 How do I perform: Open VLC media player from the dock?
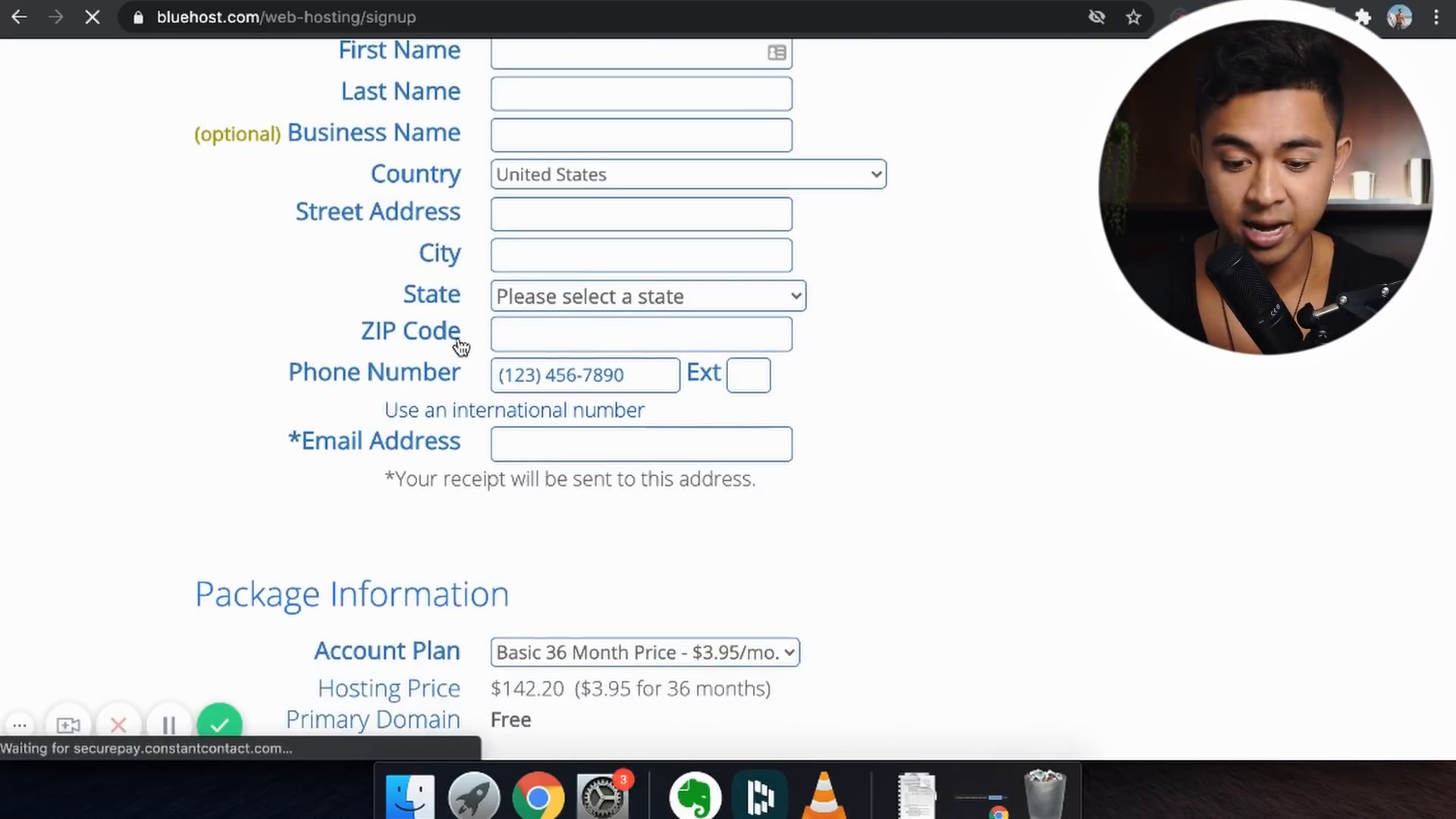click(824, 796)
